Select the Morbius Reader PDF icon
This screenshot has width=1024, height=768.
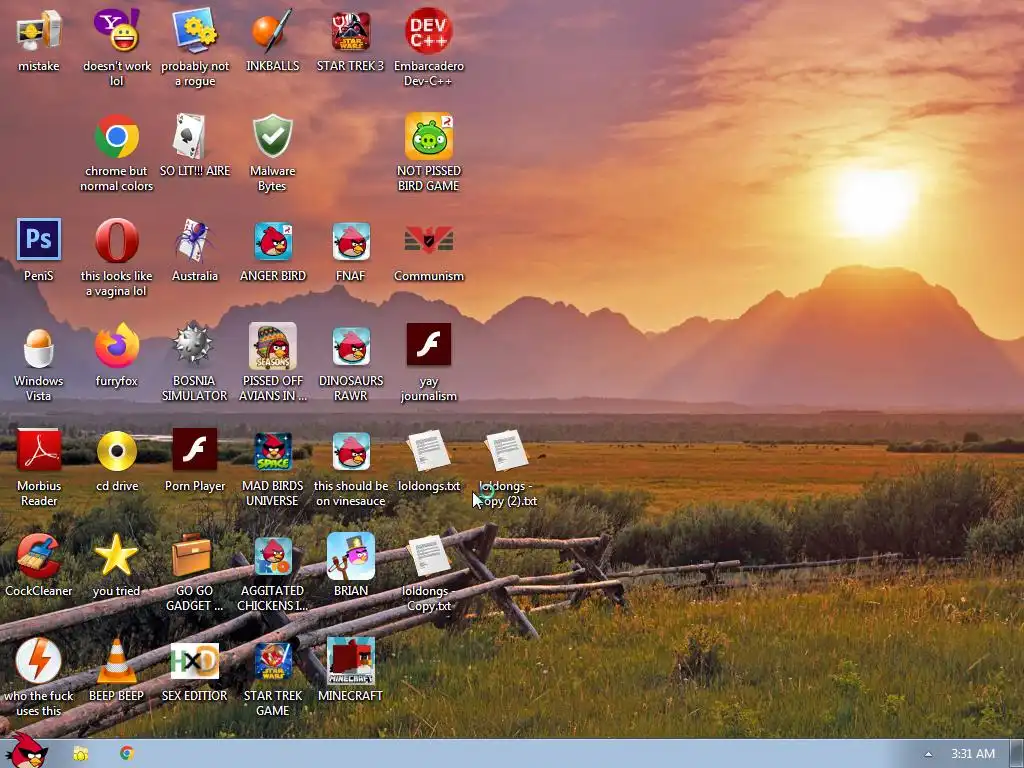[x=39, y=451]
